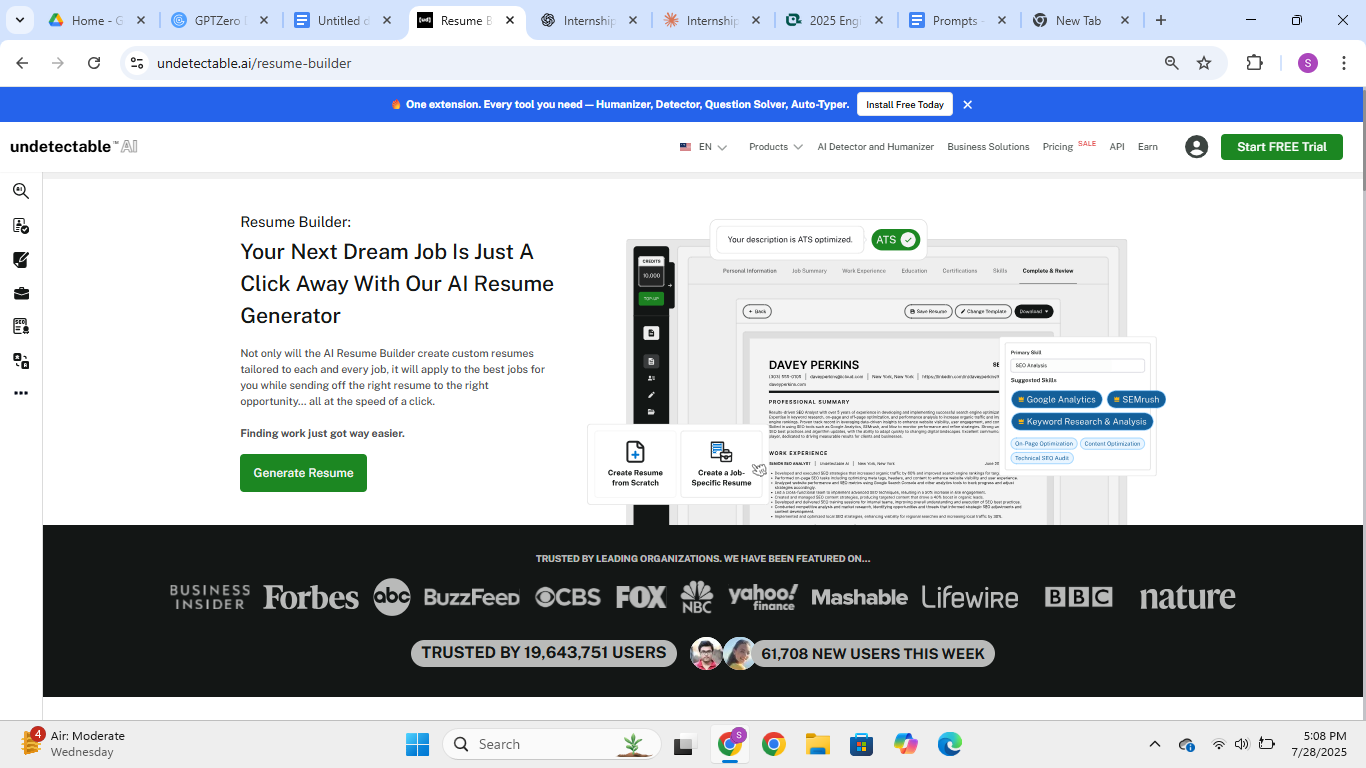Click the 'Resume Builder:' heading text
This screenshot has height=768, width=1366.
pos(296,222)
